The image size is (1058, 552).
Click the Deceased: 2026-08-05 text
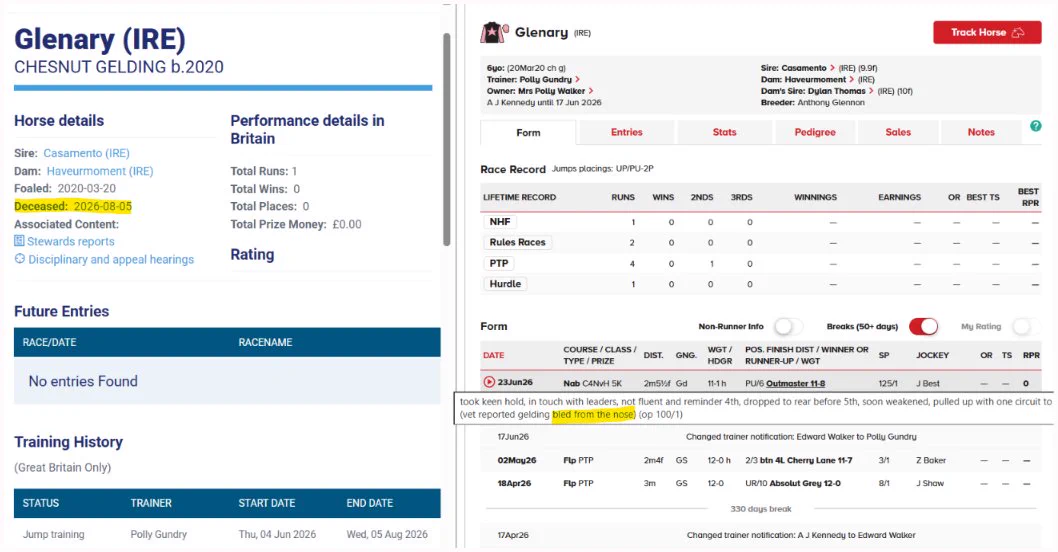pos(73,206)
